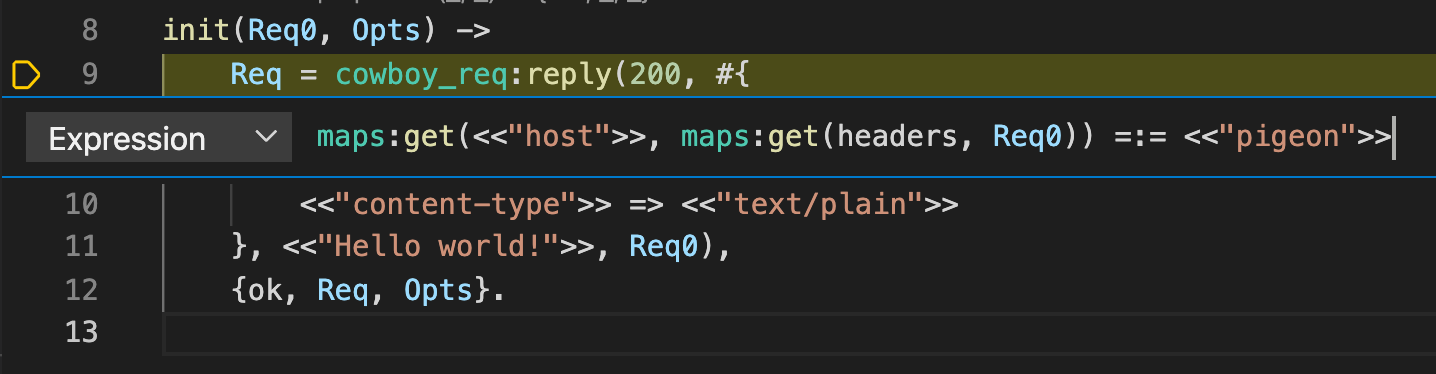
Task: Click line number 11 in gutter
Action: click(82, 247)
